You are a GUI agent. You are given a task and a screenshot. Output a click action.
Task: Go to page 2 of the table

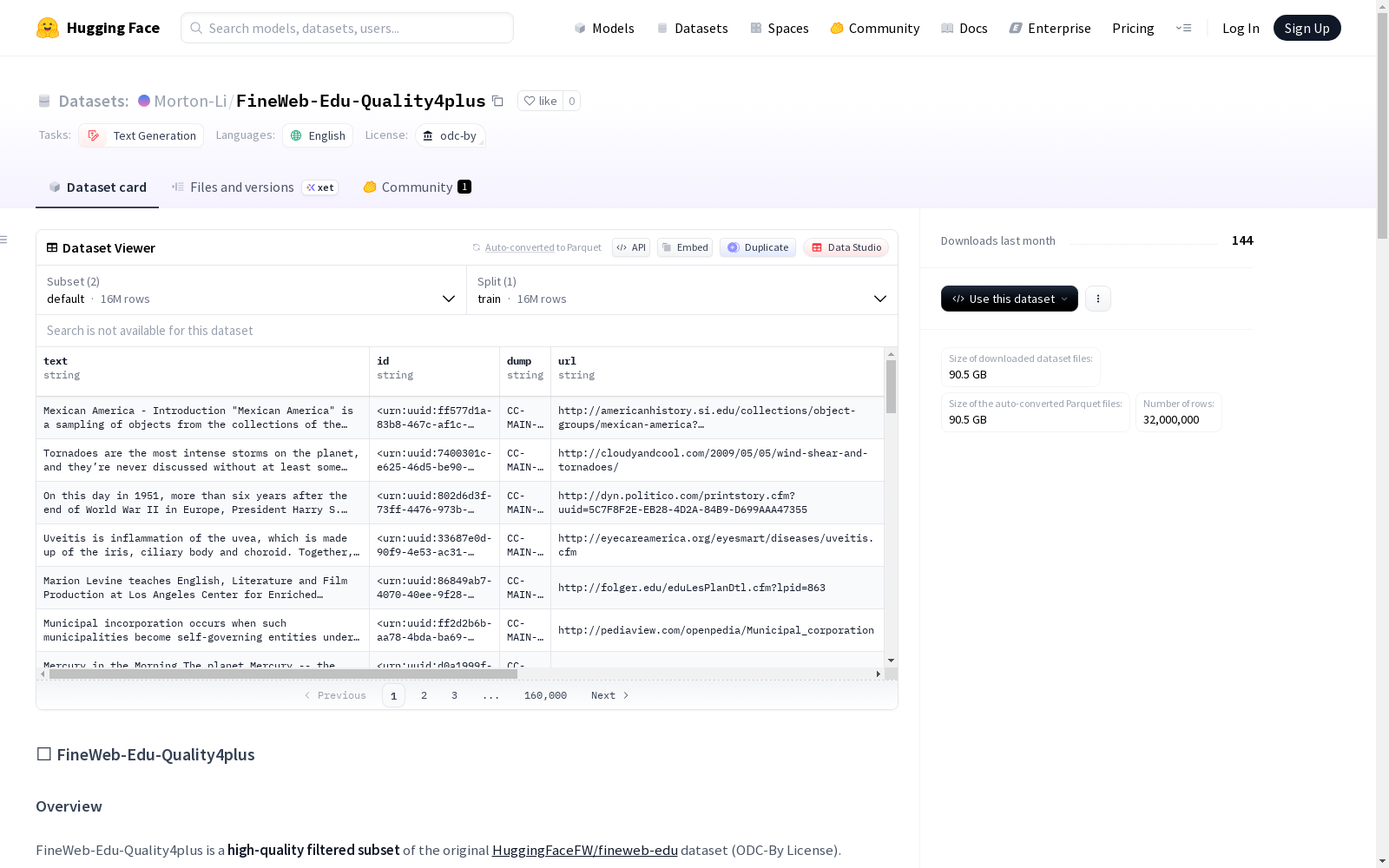click(424, 695)
